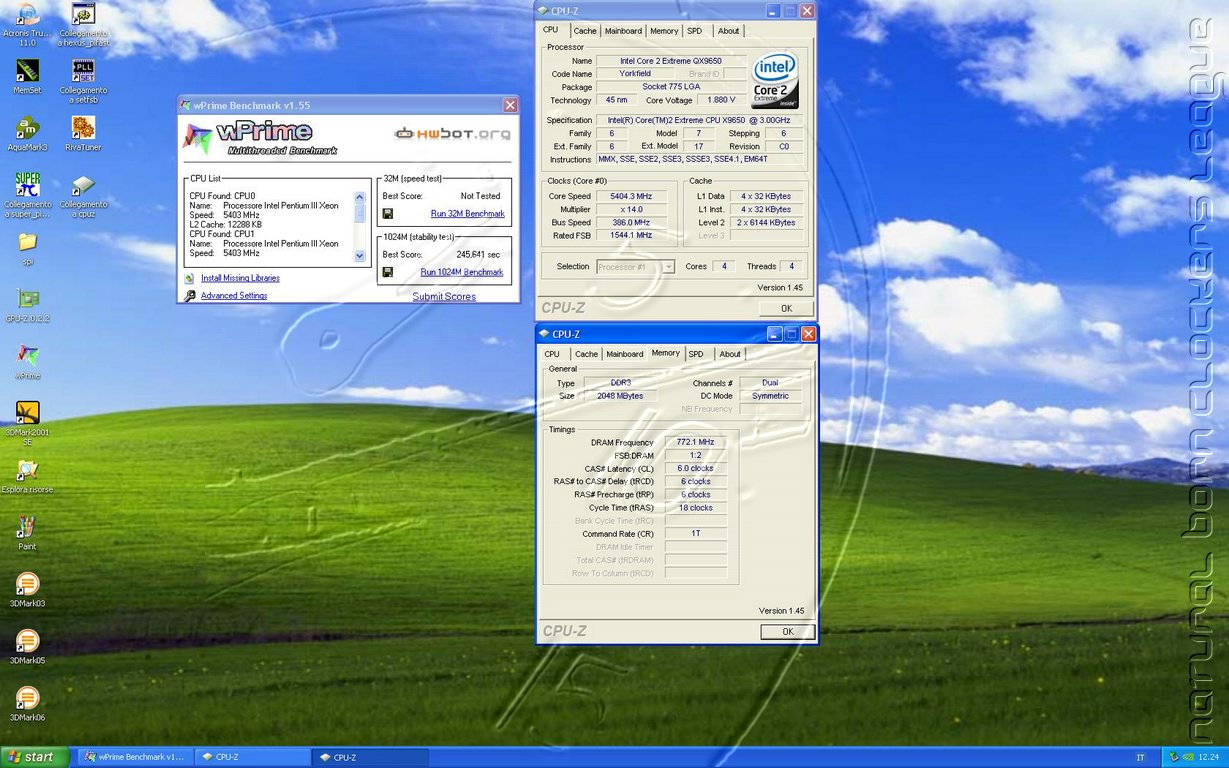Click the Install Missing Libraries icon
The height and width of the screenshot is (768, 1229).
click(x=190, y=278)
